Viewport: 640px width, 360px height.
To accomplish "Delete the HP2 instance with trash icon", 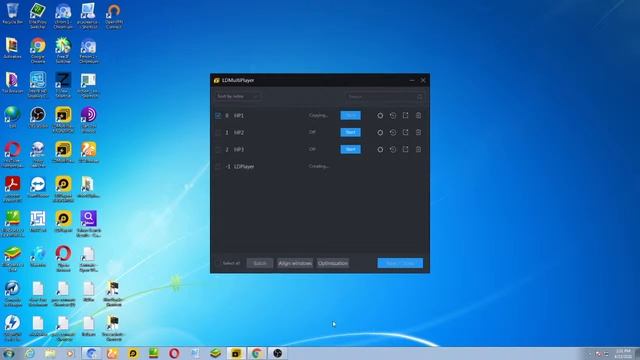I will point(418,132).
